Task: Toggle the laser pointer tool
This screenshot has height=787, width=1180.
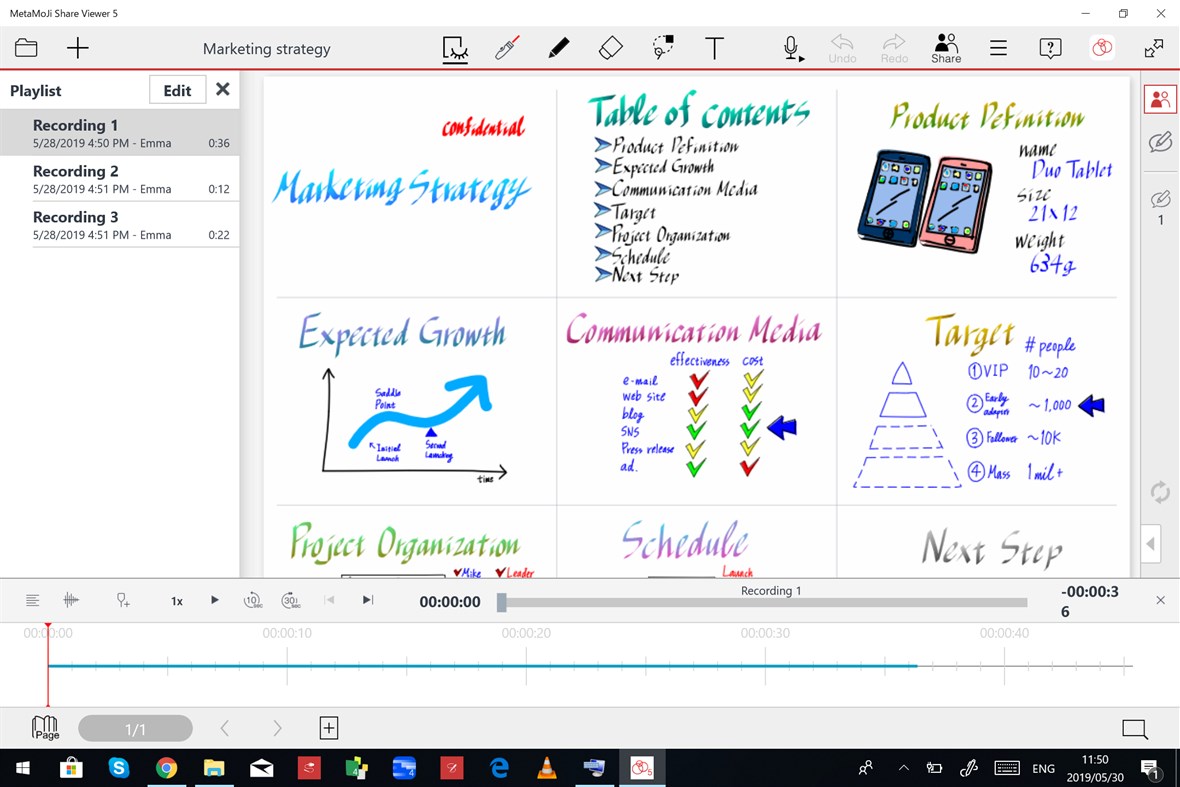Action: 507,47
